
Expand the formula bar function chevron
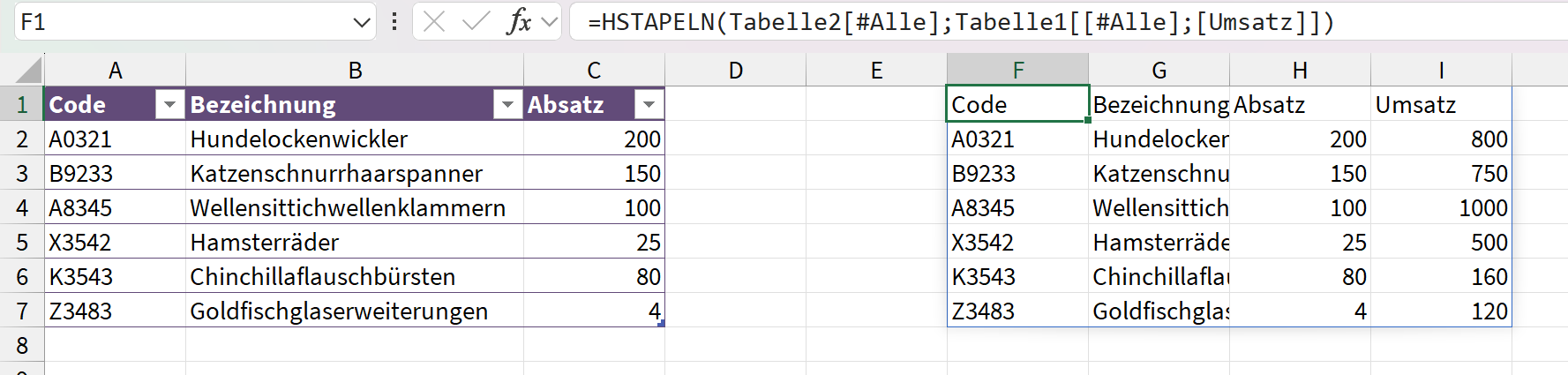tap(550, 22)
